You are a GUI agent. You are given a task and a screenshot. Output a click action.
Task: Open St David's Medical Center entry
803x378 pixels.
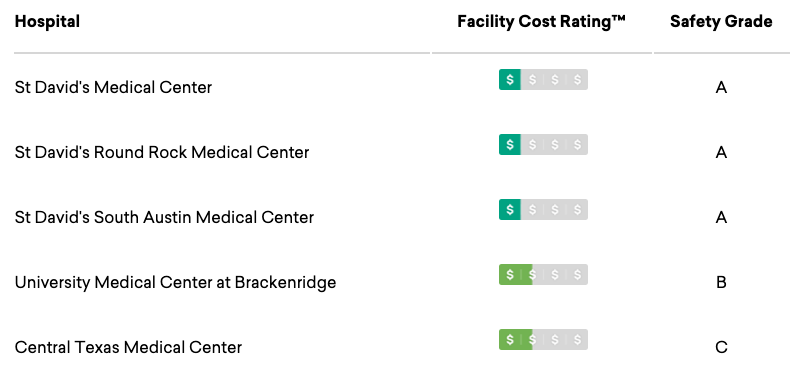pos(113,87)
